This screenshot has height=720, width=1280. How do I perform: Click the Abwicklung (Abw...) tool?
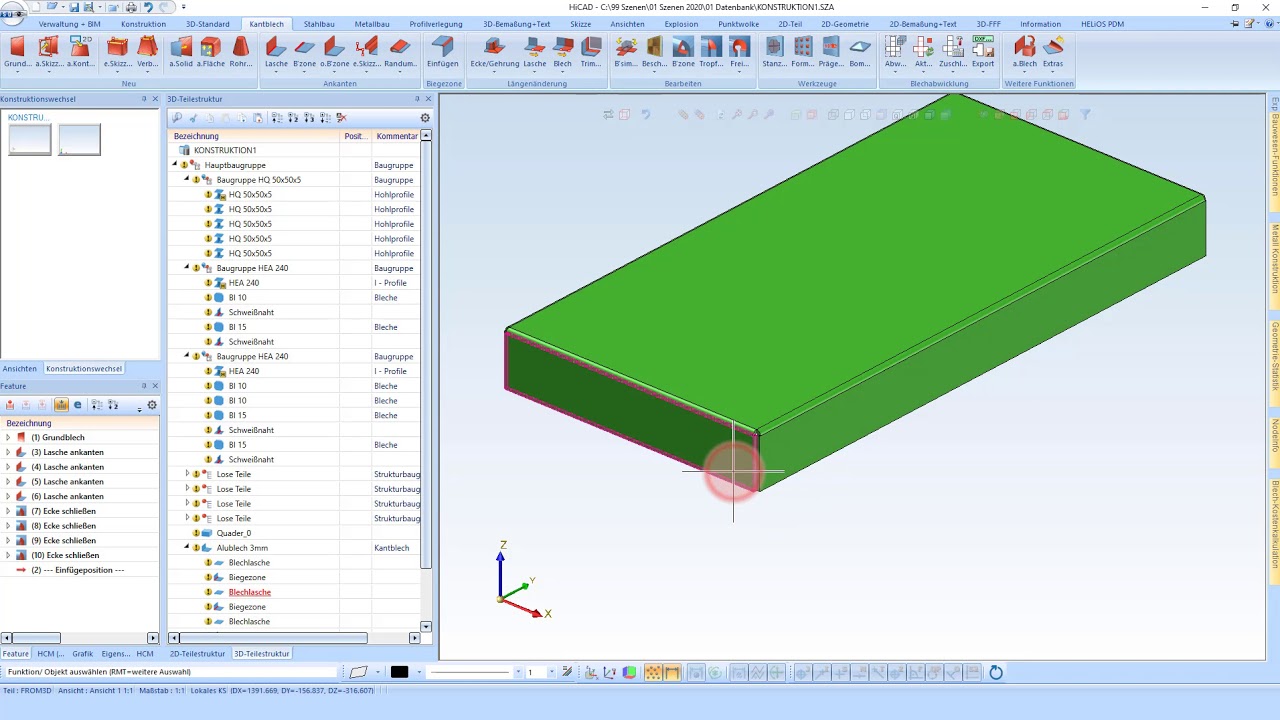pos(896,52)
